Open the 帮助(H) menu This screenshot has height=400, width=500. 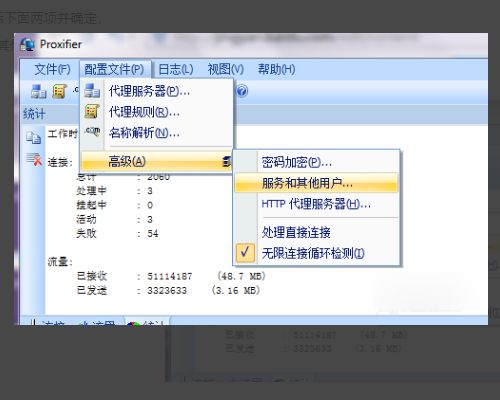[x=276, y=69]
